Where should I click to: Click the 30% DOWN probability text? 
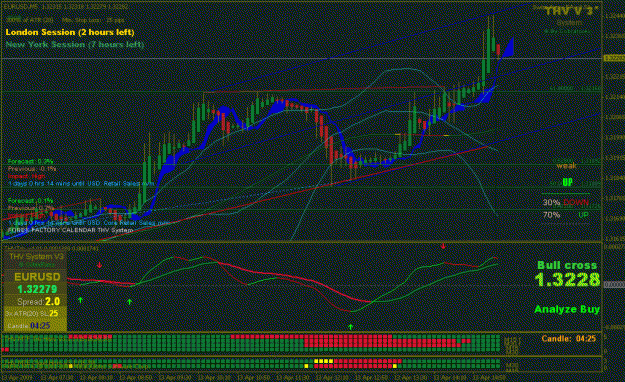[x=566, y=203]
